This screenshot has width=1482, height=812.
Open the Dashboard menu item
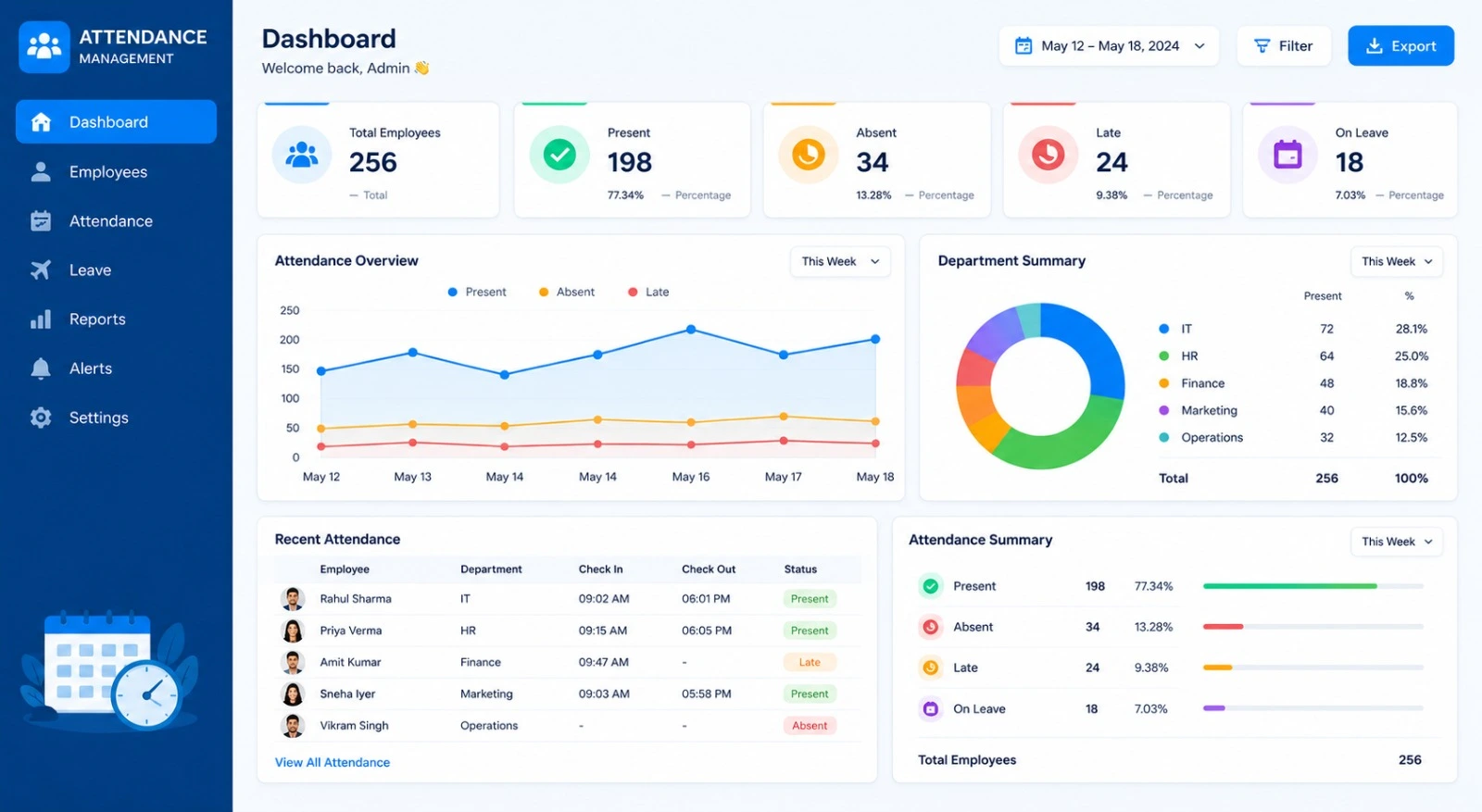coord(116,122)
